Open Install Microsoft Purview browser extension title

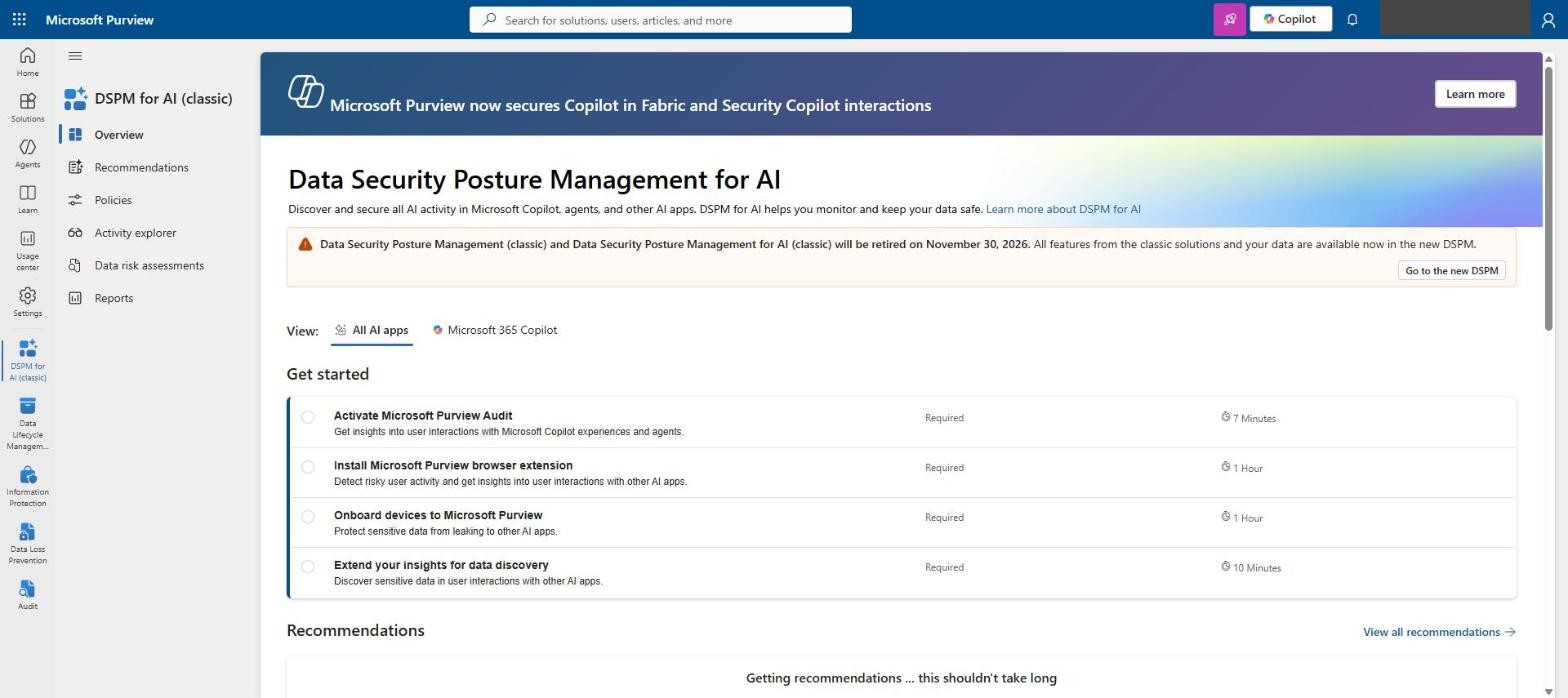tap(453, 466)
